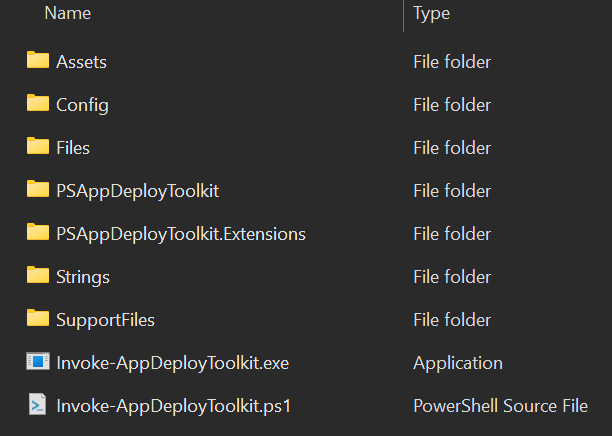The image size is (612, 436).
Task: Select the Strings folder name
Action: click(83, 277)
